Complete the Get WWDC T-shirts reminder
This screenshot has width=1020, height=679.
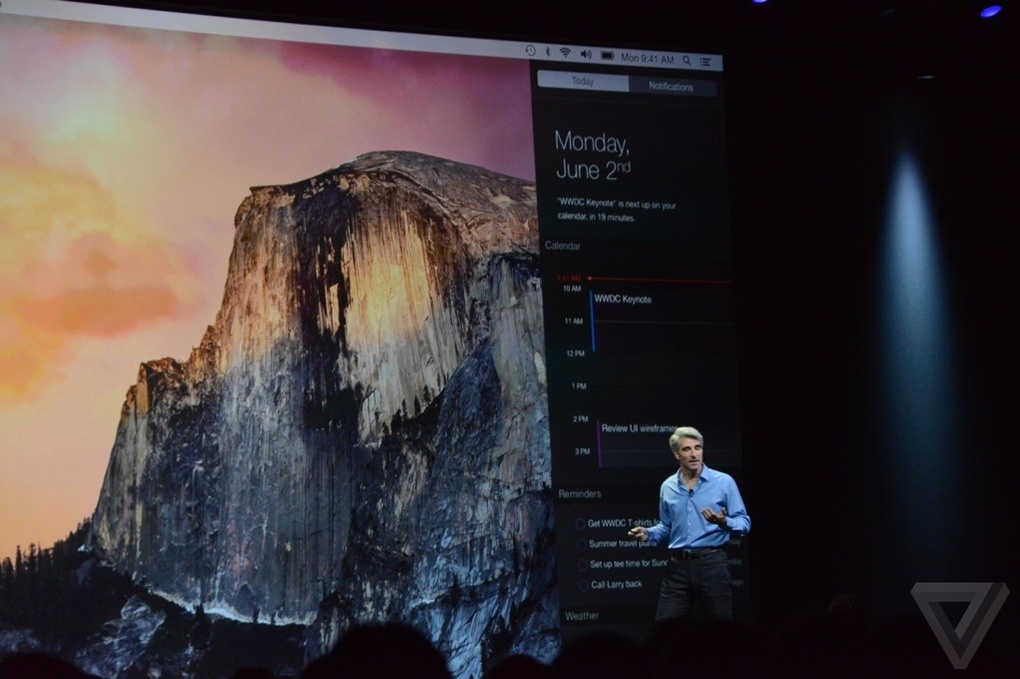pos(580,524)
